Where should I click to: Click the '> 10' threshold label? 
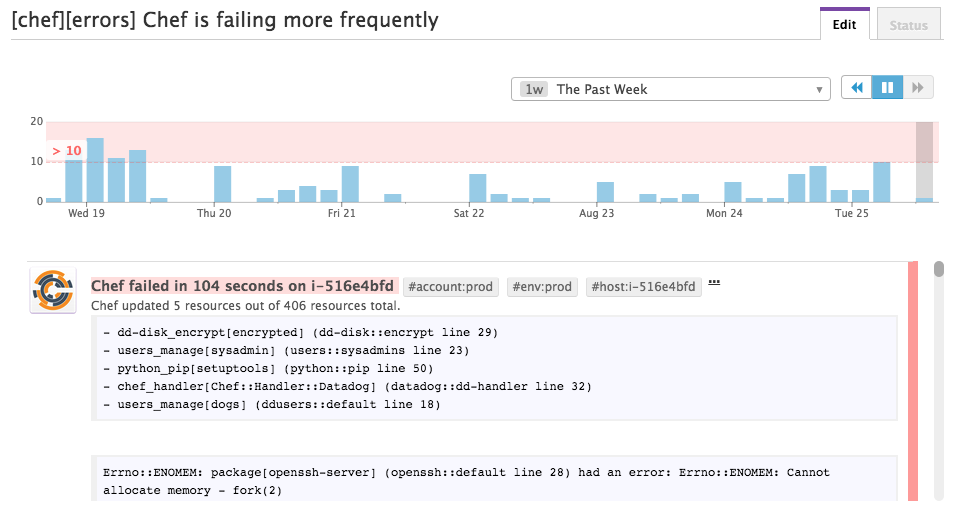coord(67,151)
